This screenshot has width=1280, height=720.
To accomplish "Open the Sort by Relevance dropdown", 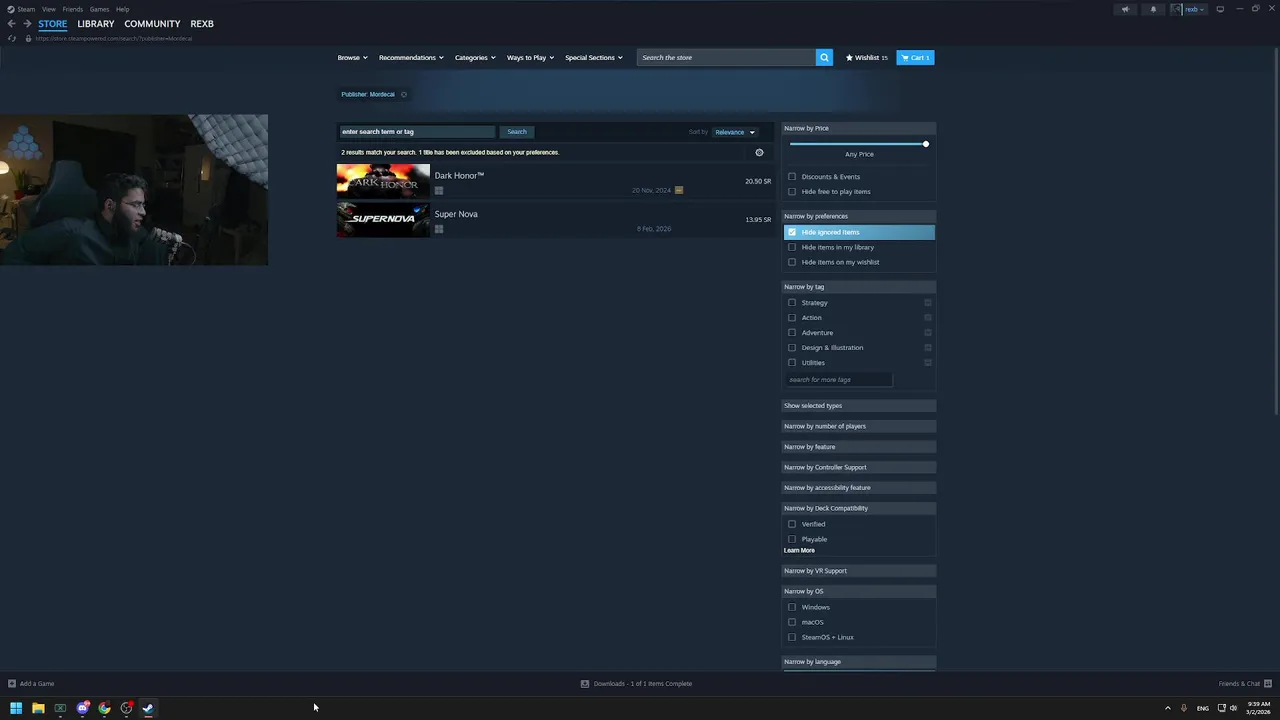I will tap(735, 132).
